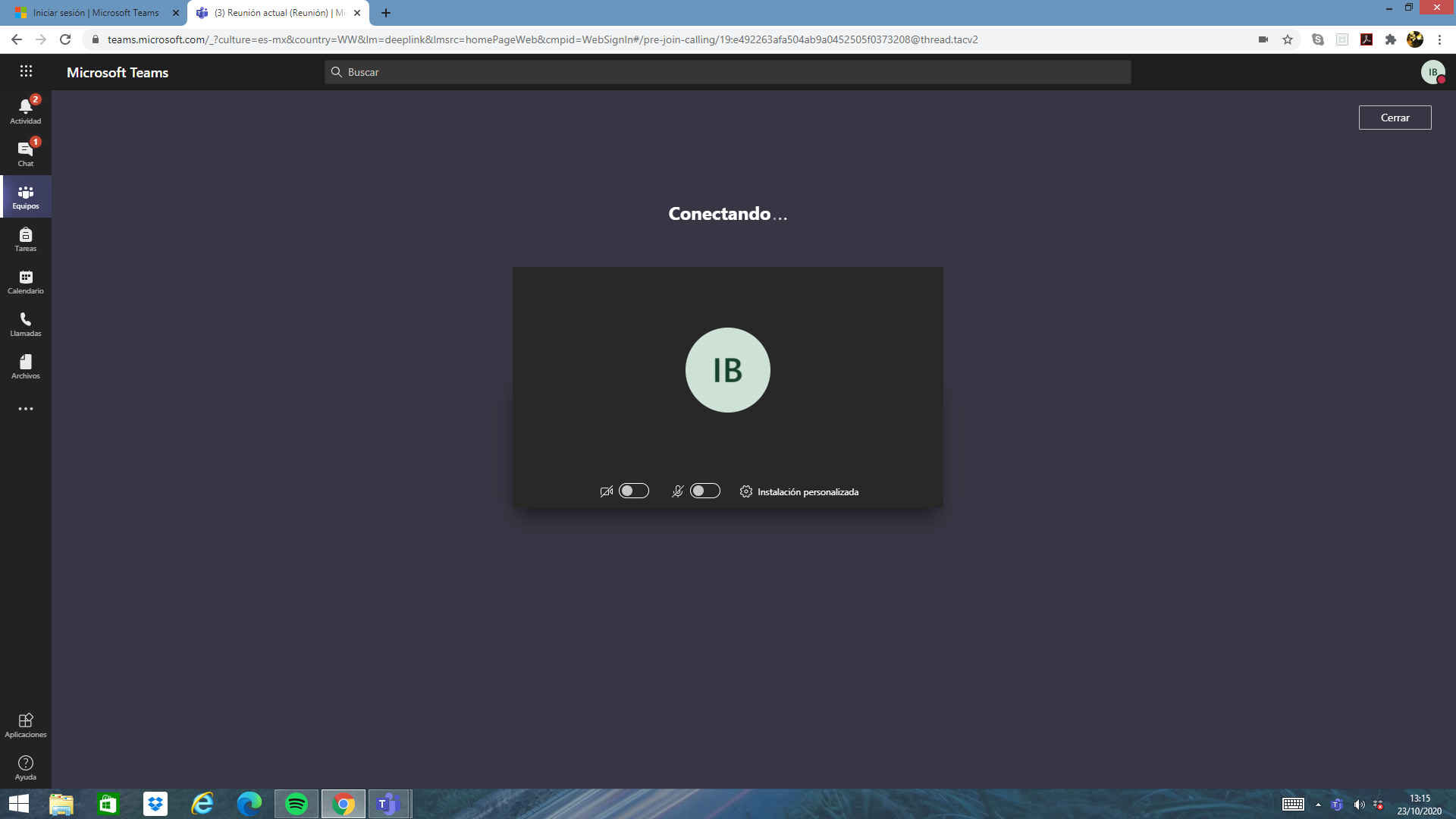Open IB profile avatar menu
The width and height of the screenshot is (1456, 819).
[x=1432, y=72]
